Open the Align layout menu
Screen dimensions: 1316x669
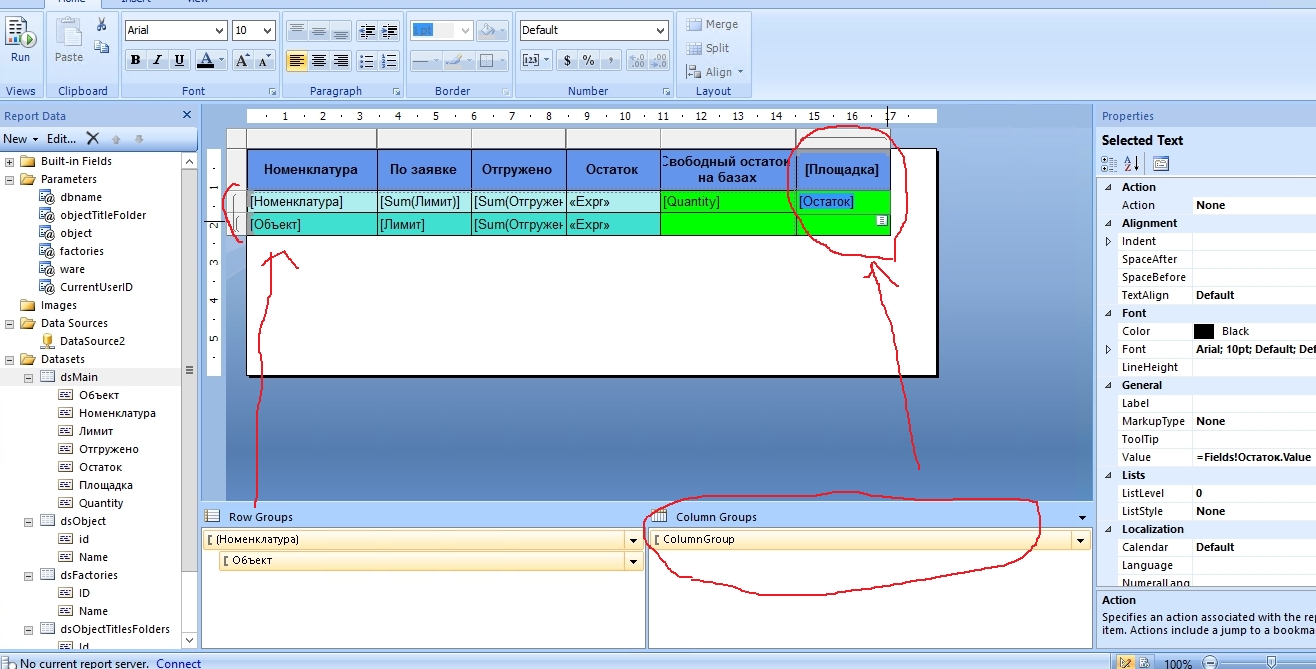715,72
